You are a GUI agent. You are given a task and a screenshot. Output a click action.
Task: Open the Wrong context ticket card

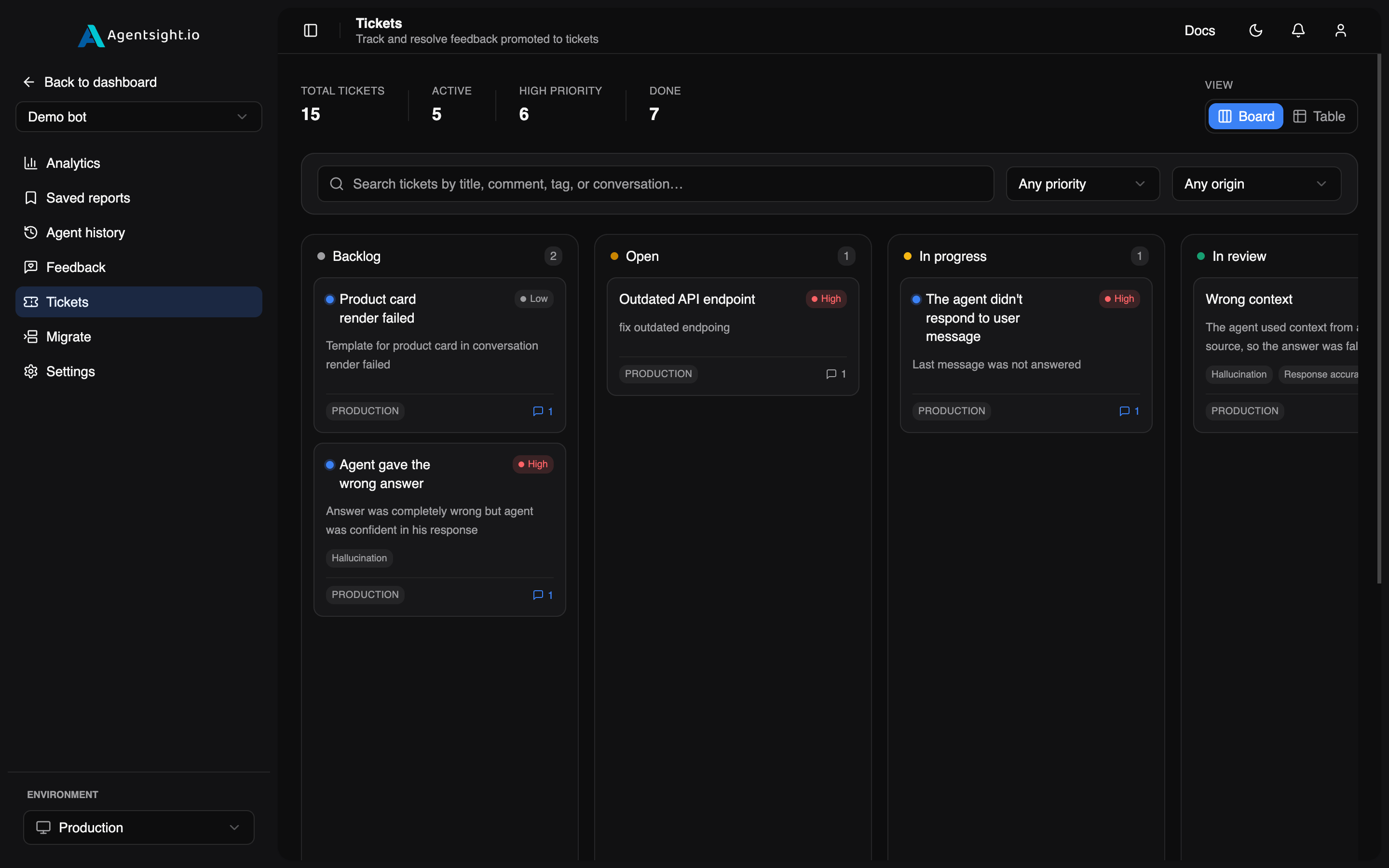point(1275,355)
